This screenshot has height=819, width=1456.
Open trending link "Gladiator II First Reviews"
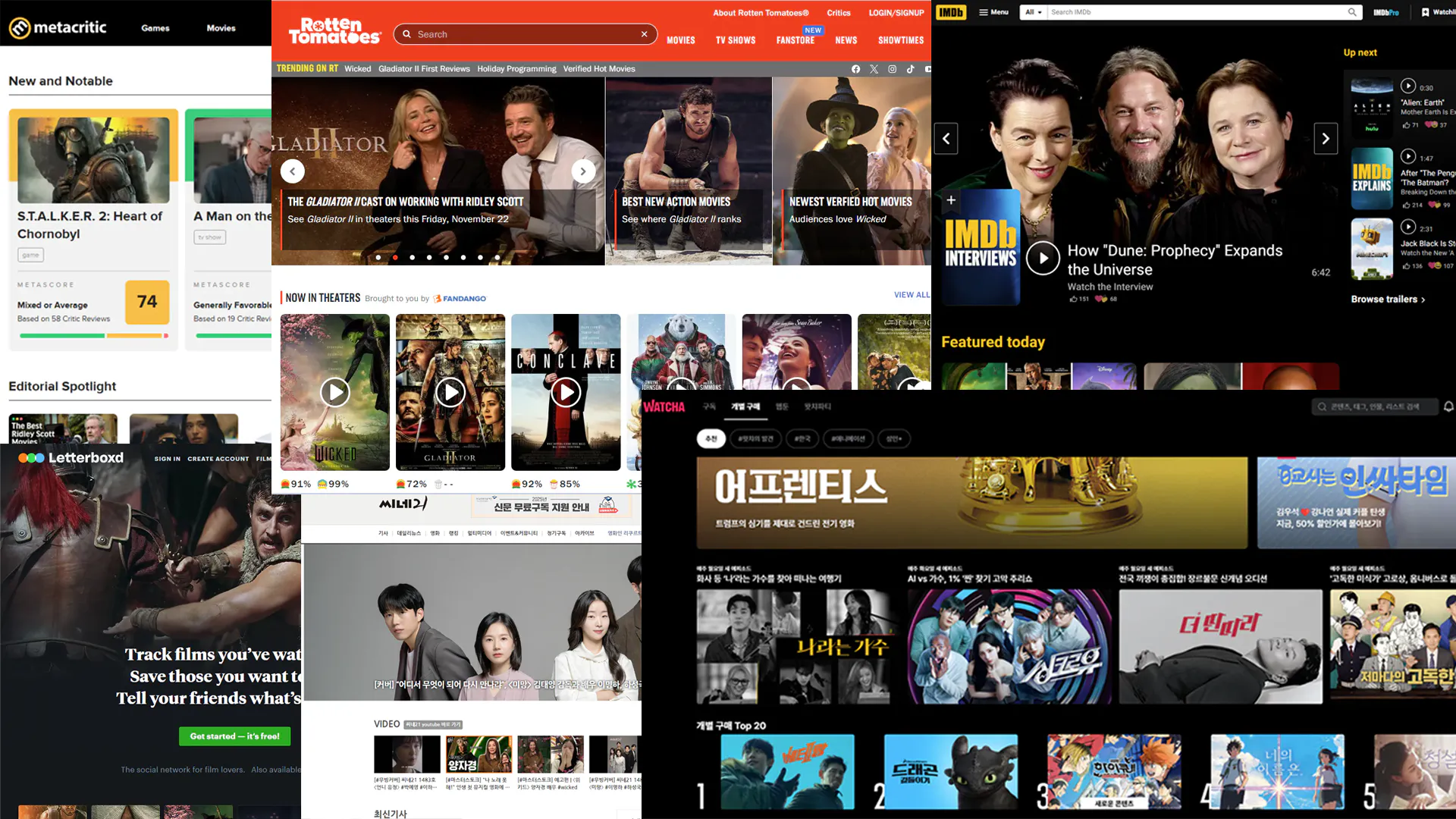pyautogui.click(x=424, y=69)
